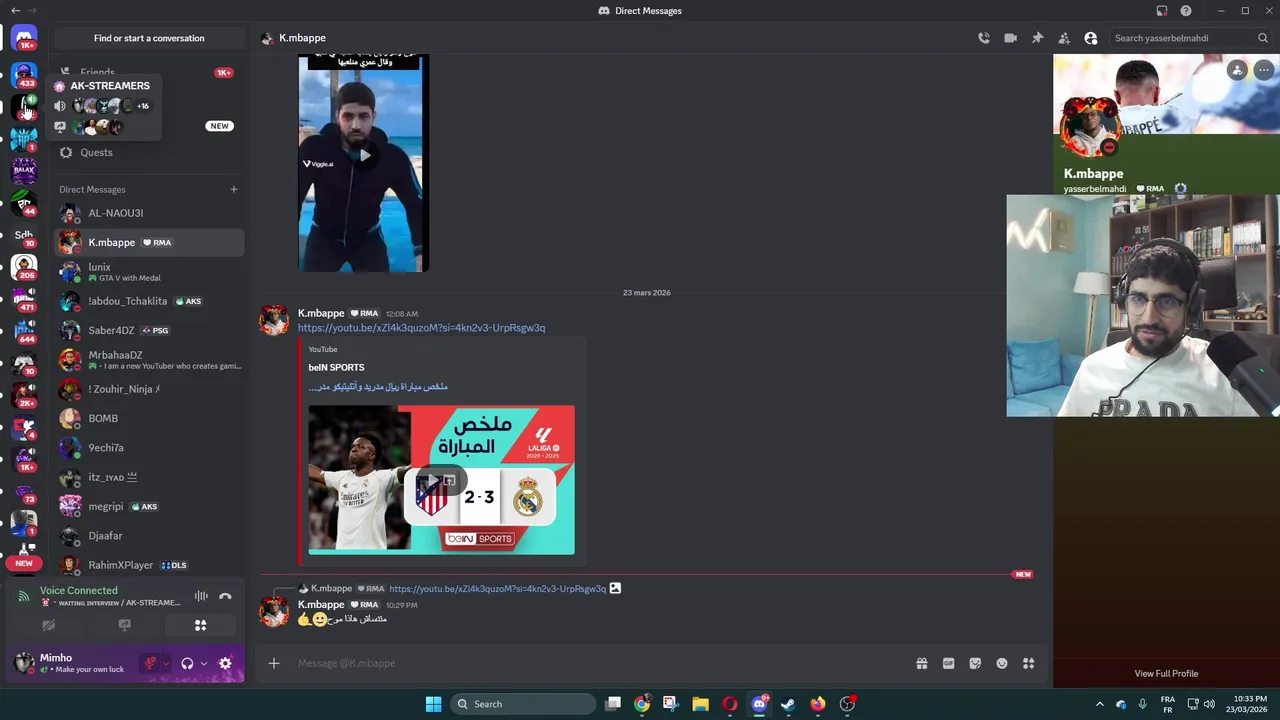Open Arabic video title link in embed
This screenshot has height=720, width=1280.
pyautogui.click(x=378, y=386)
